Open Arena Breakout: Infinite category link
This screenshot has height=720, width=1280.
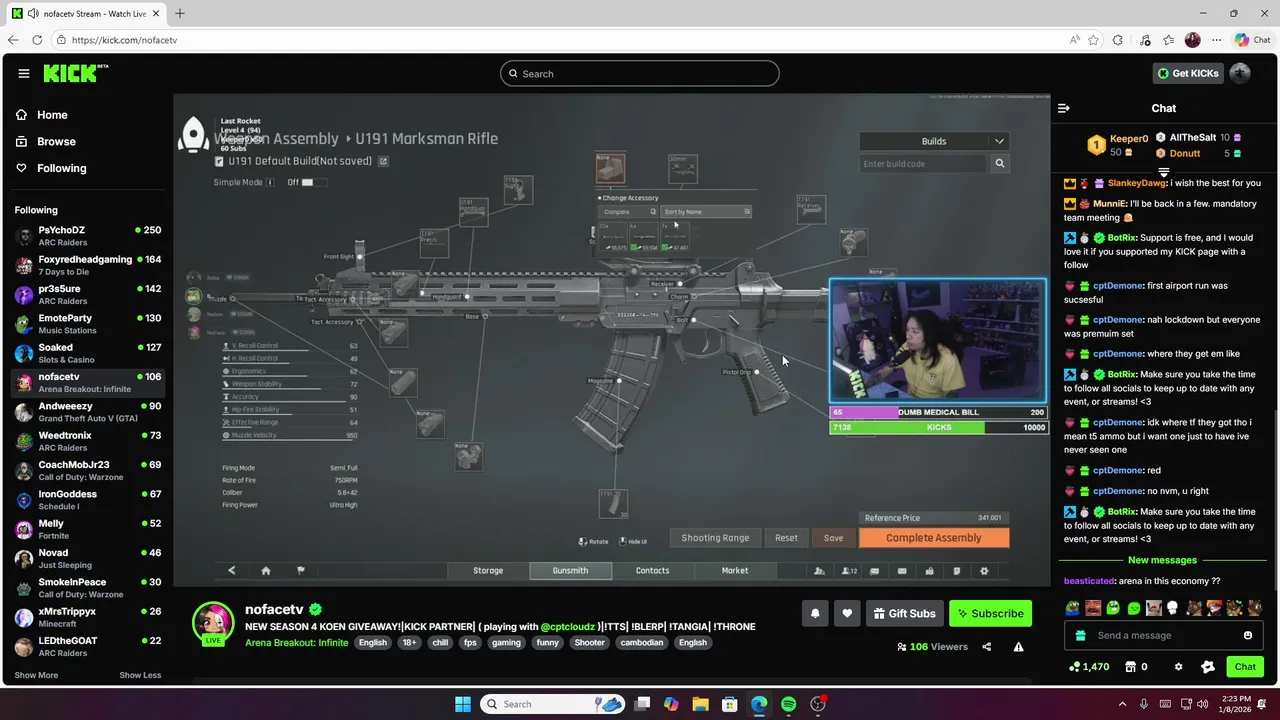[296, 642]
